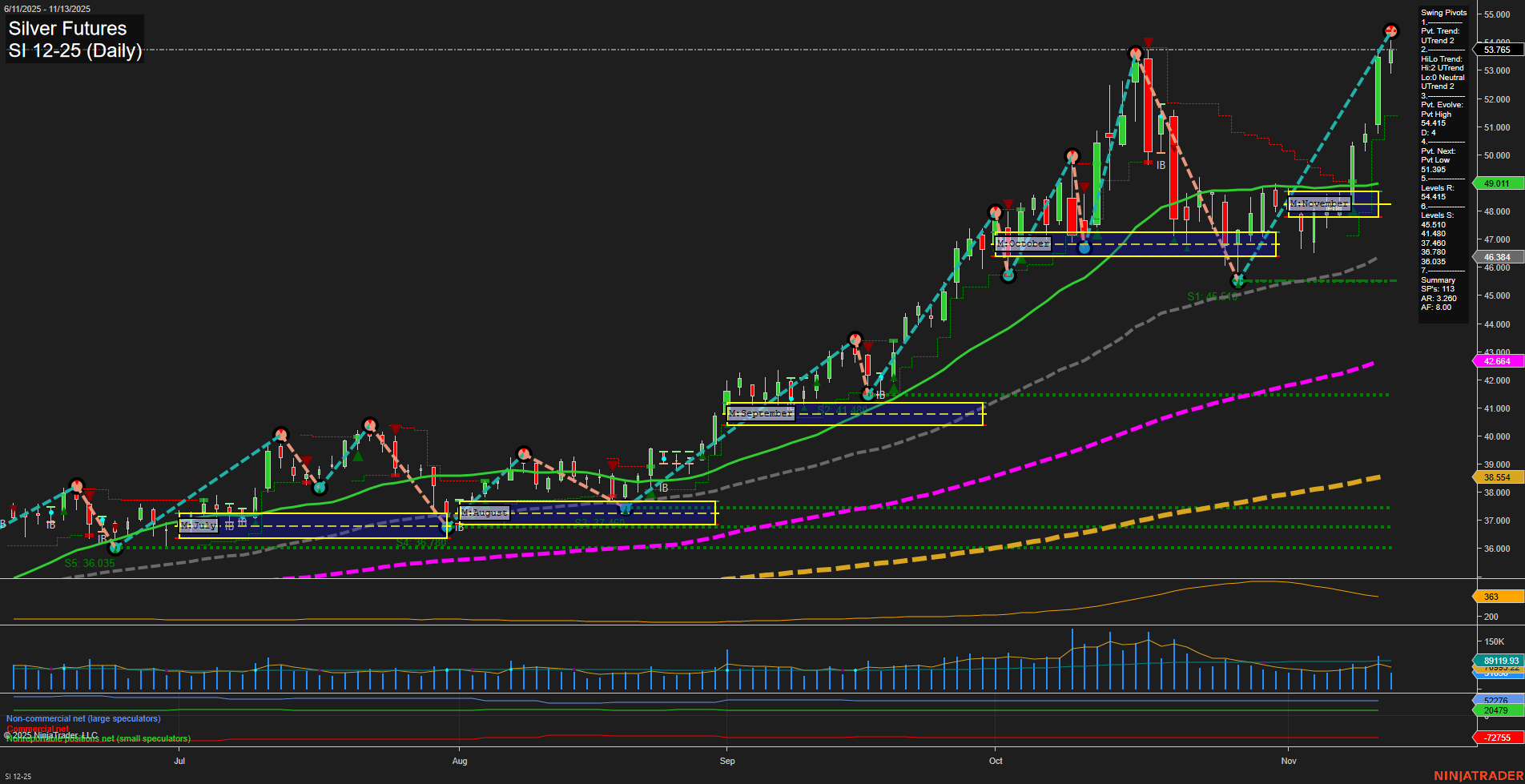Click the red triangle marker above the M:August zone
Viewport: 1525px width, 784px height.
612,463
